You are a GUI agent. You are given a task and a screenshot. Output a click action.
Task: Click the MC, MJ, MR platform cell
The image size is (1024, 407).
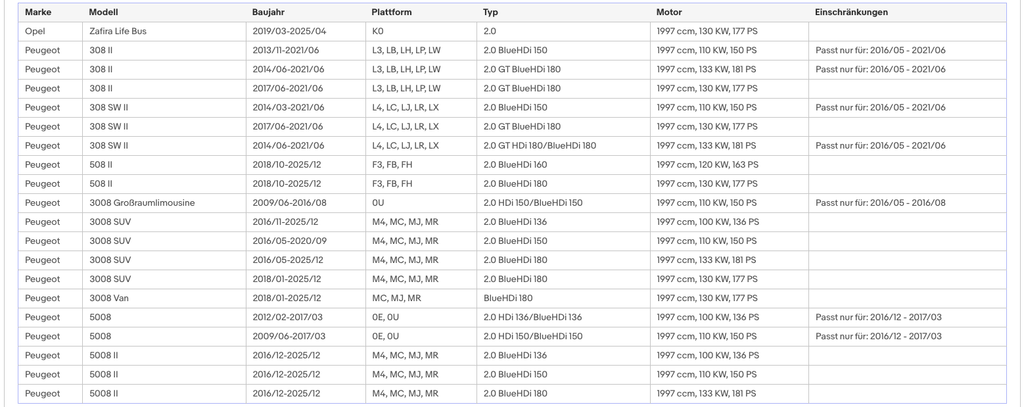[x=421, y=298]
